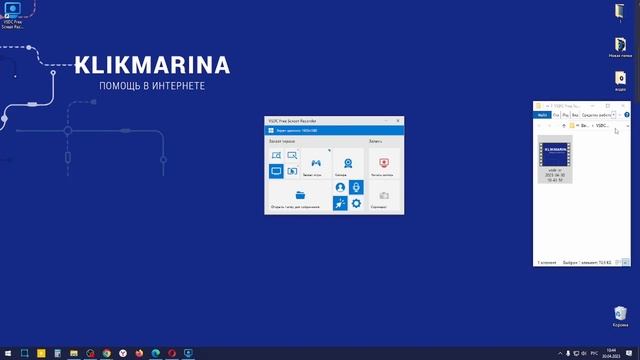The height and width of the screenshot is (360, 640).
Task: Open the taskbar clock and date
Action: pos(611,353)
